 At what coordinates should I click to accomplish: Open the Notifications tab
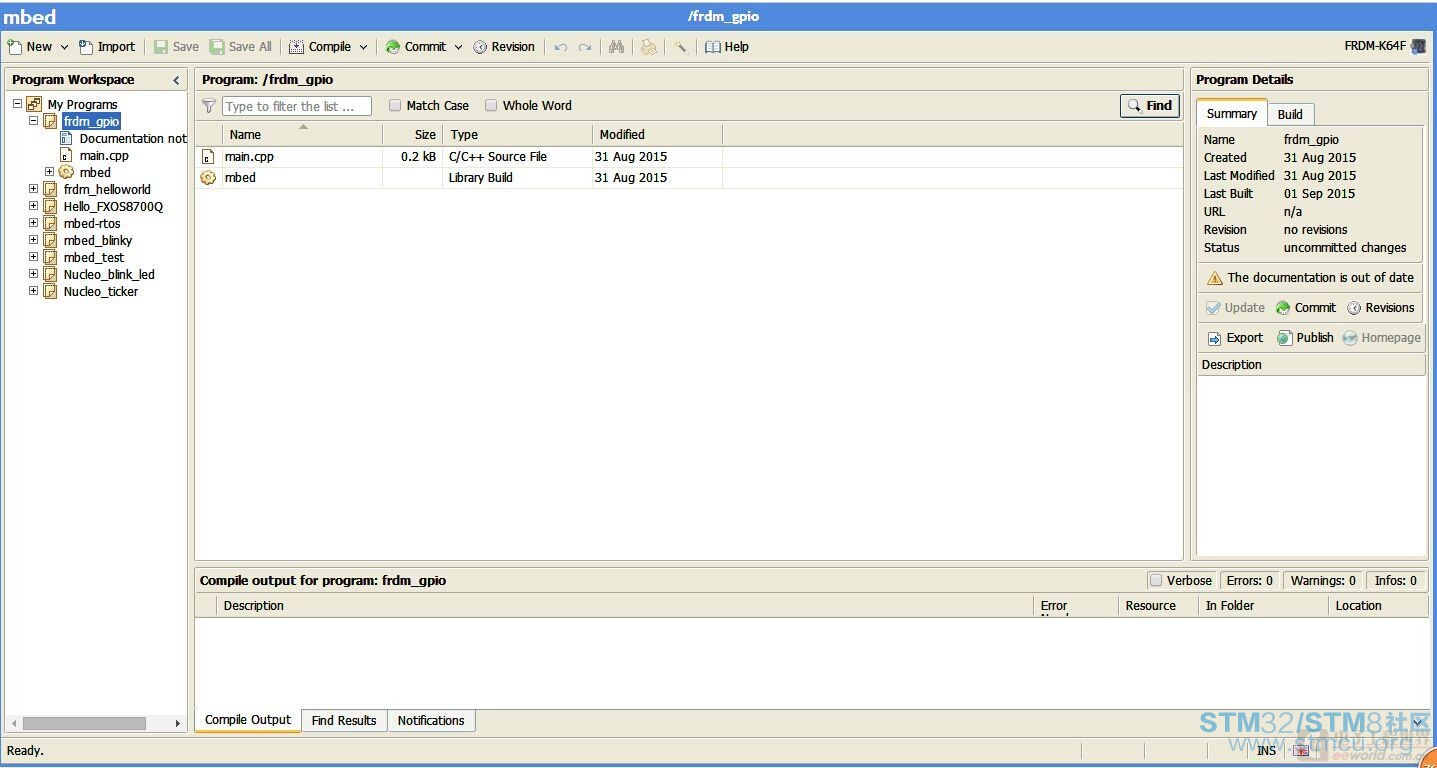(x=431, y=721)
